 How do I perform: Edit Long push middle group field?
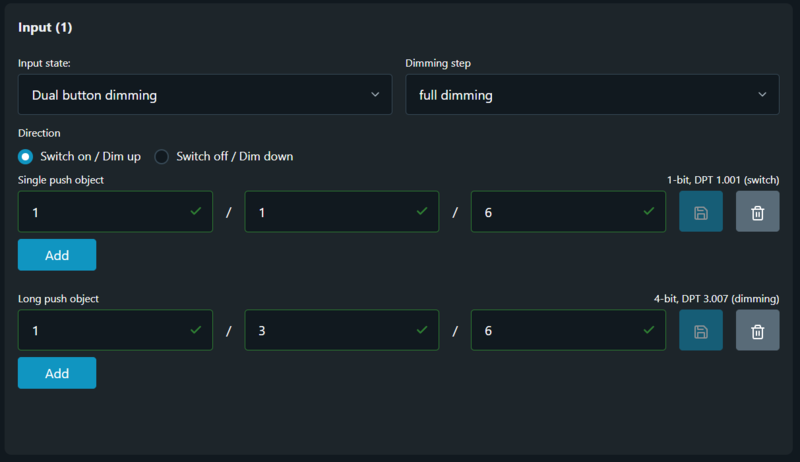pyautogui.click(x=331, y=330)
